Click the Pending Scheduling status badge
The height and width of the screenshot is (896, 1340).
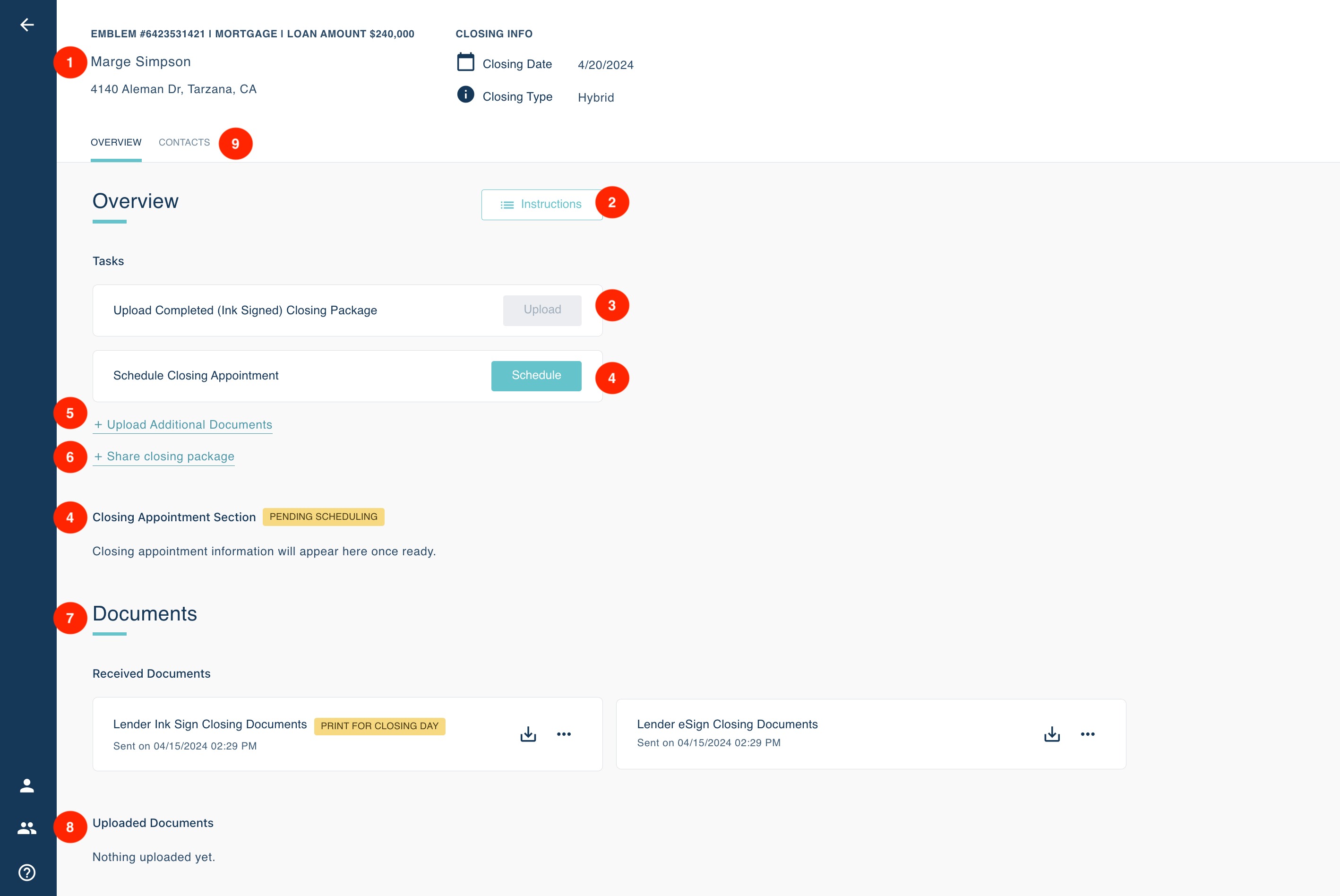(x=323, y=517)
